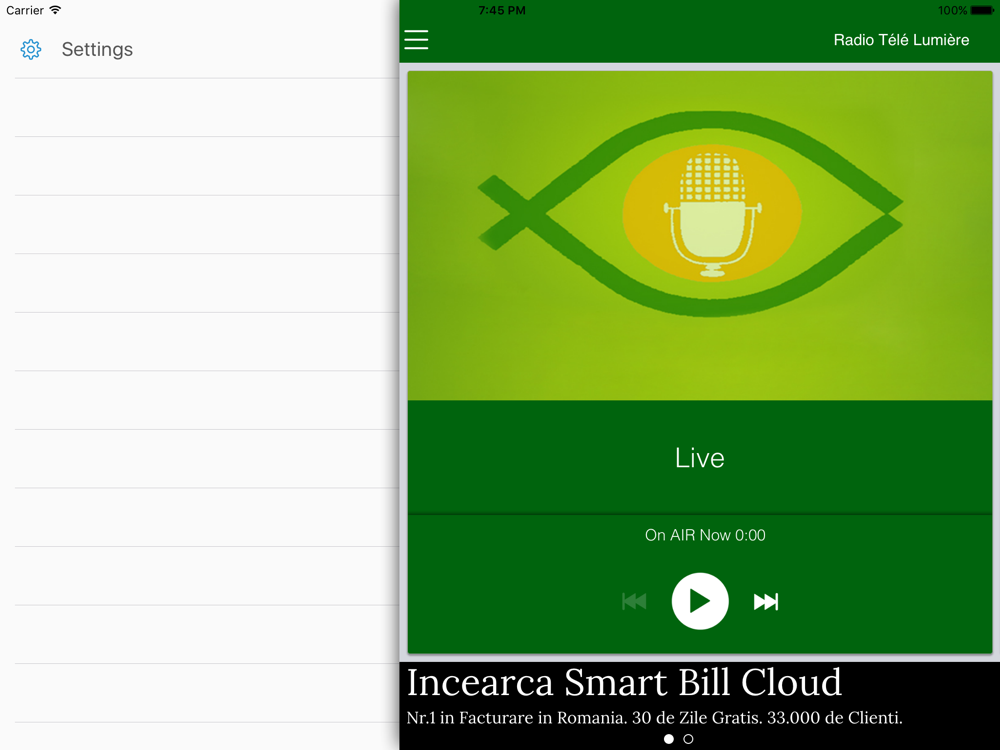Tap the microphone icon in the artwork
Image resolution: width=1000 pixels, height=750 pixels.
[712, 214]
